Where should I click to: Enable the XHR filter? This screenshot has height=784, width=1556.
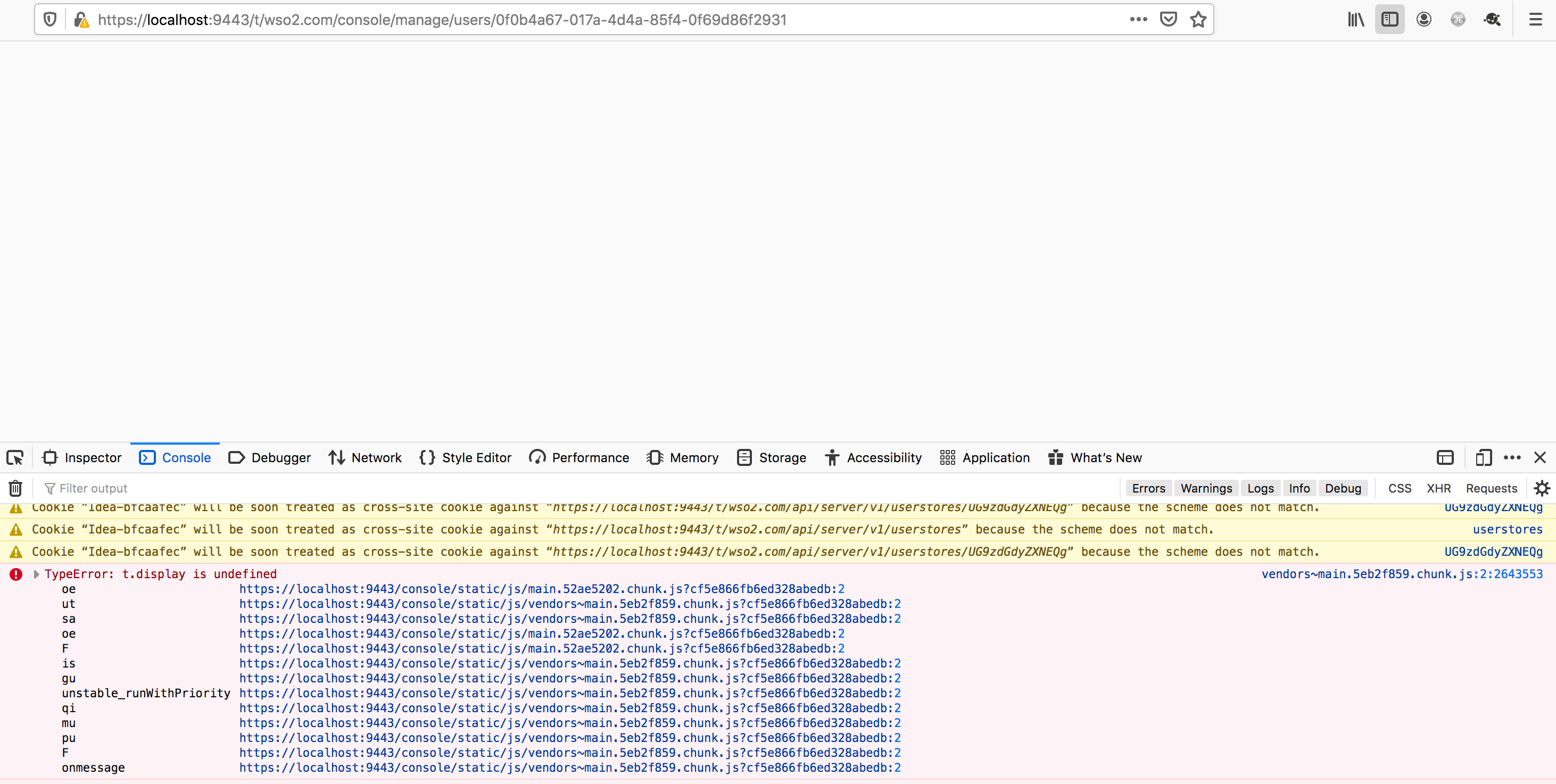point(1438,488)
